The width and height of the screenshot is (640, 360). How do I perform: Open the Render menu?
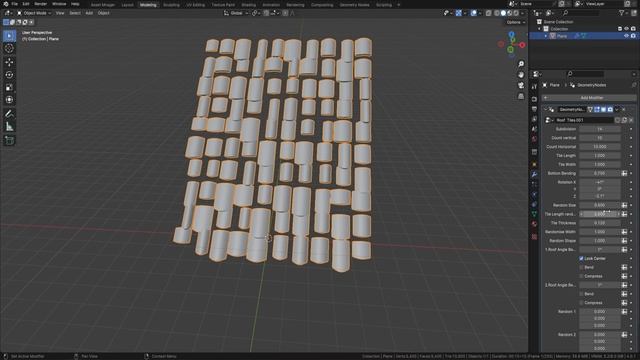[40, 4]
